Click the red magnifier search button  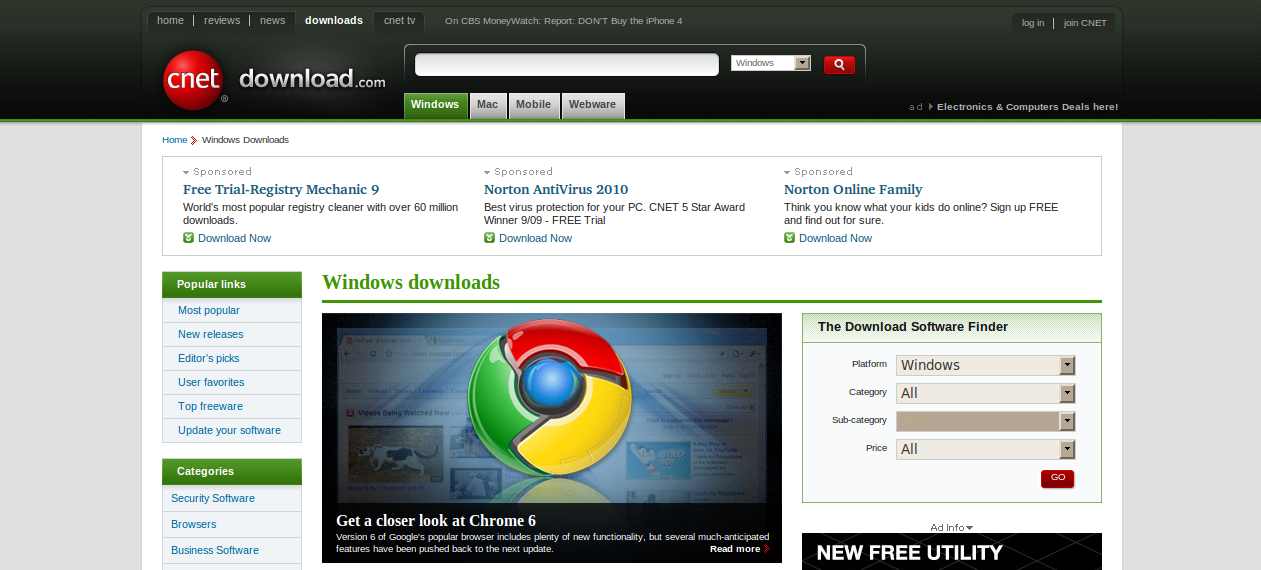point(839,64)
